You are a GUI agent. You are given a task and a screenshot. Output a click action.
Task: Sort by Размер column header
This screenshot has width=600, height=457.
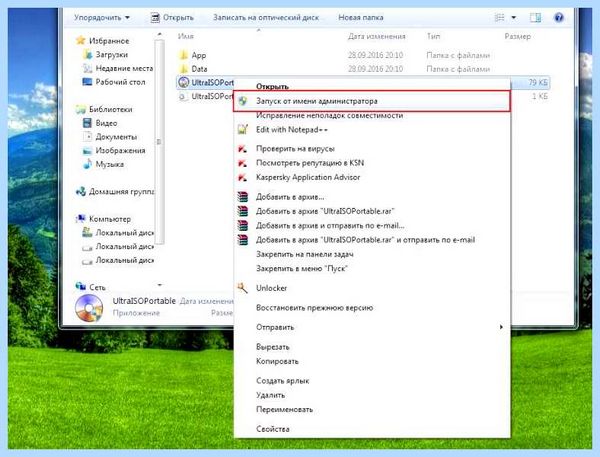tap(517, 36)
